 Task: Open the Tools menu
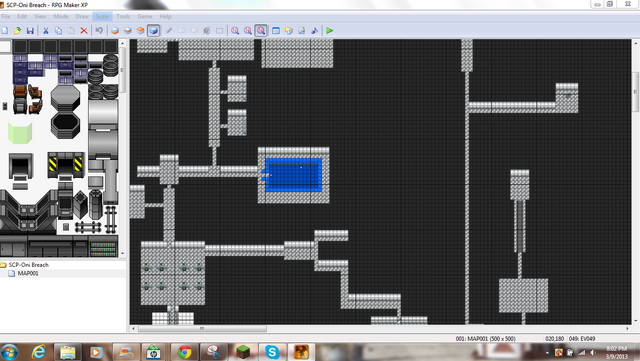coord(123,16)
